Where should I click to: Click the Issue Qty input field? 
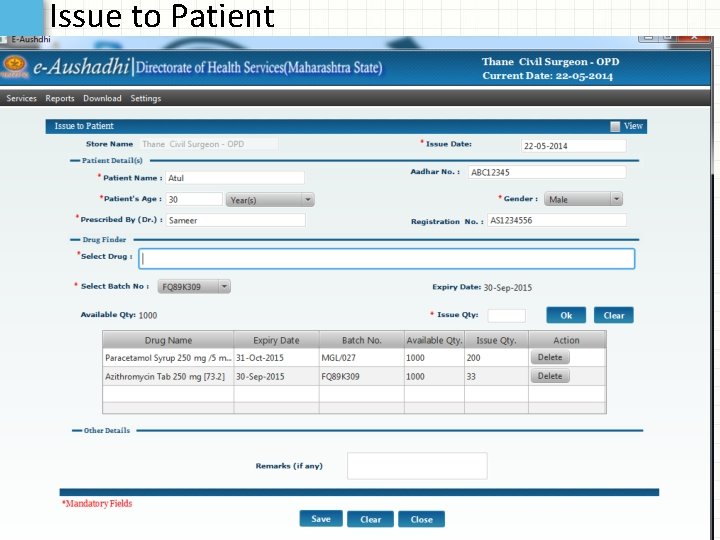(506, 315)
